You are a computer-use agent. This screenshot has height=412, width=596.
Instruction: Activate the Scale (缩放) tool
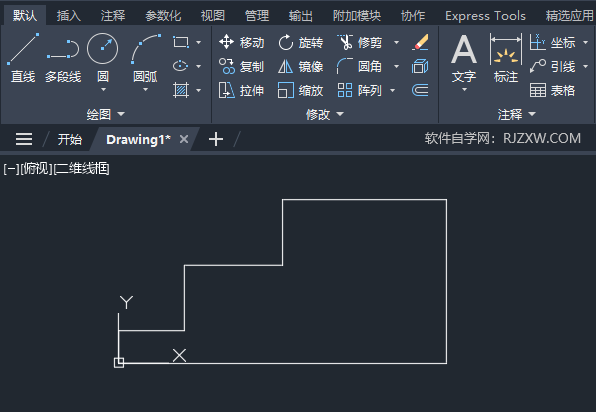pyautogui.click(x=301, y=90)
